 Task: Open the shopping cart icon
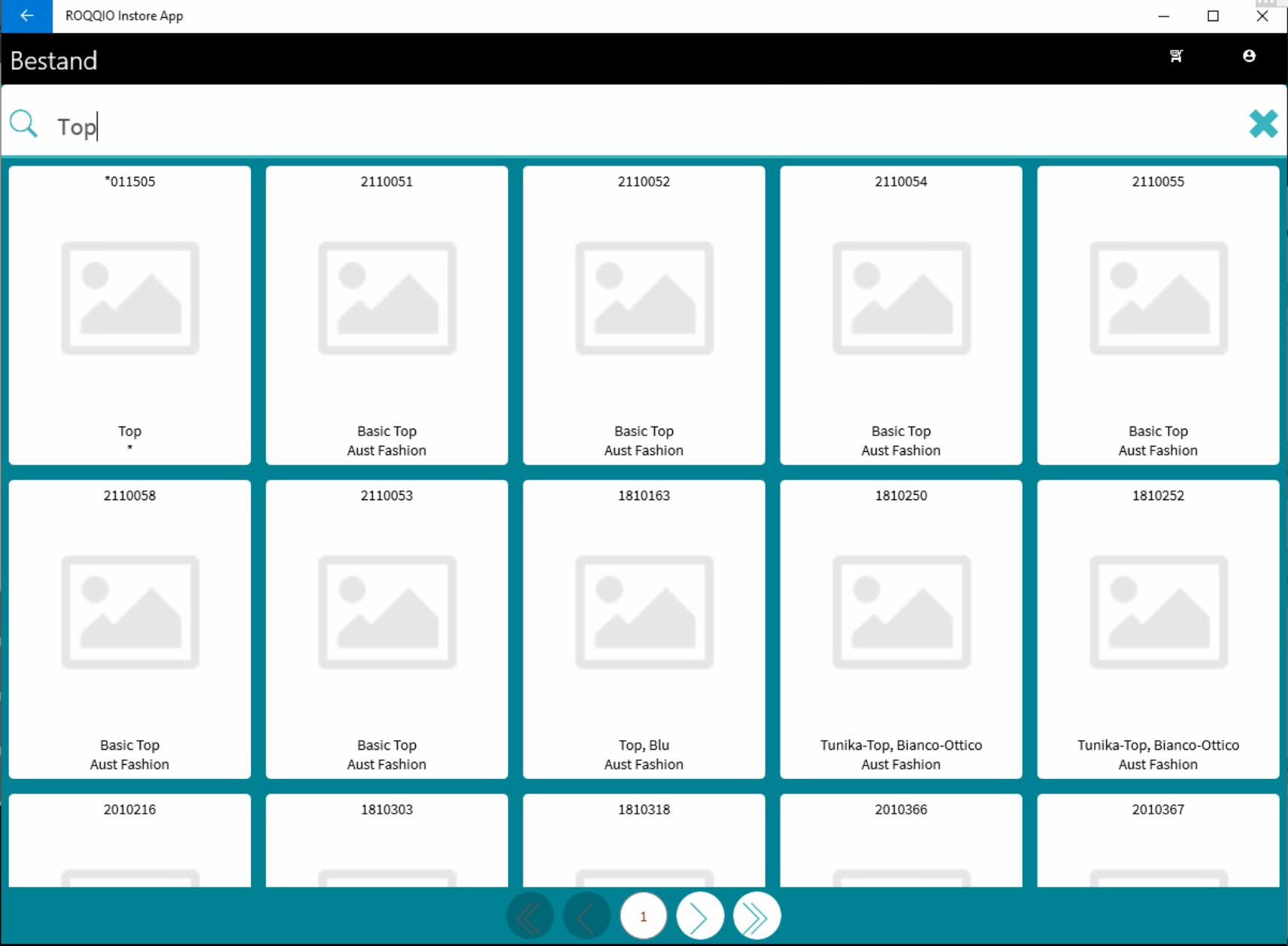[x=1176, y=56]
